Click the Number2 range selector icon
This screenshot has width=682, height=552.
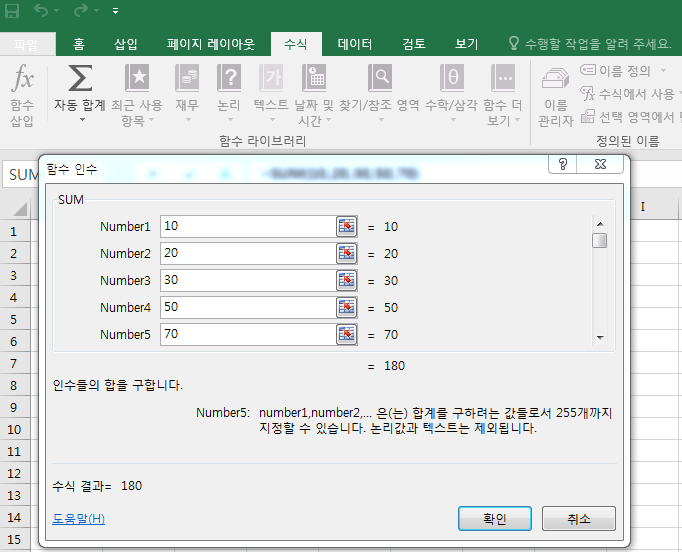pos(347,253)
